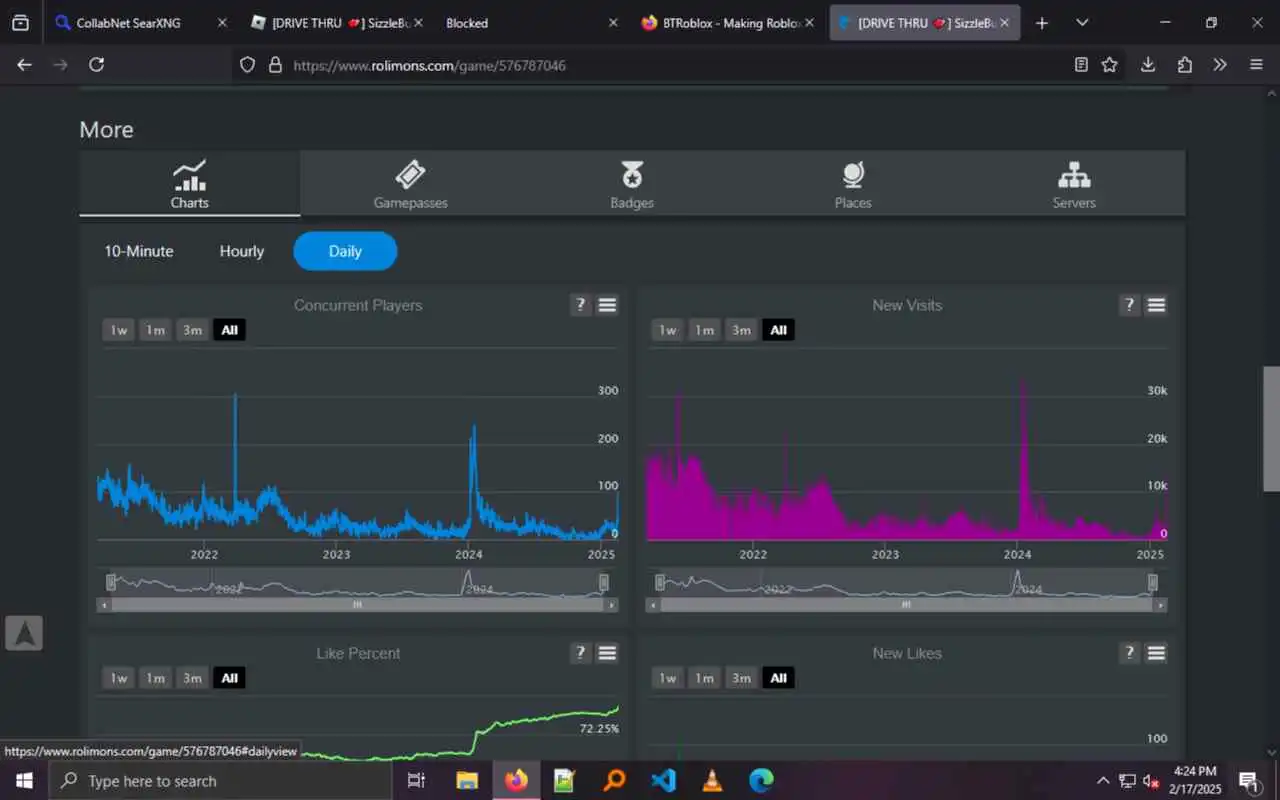Screen dimensions: 1280x800
Task: Open Windows Start menu
Action: click(x=24, y=780)
